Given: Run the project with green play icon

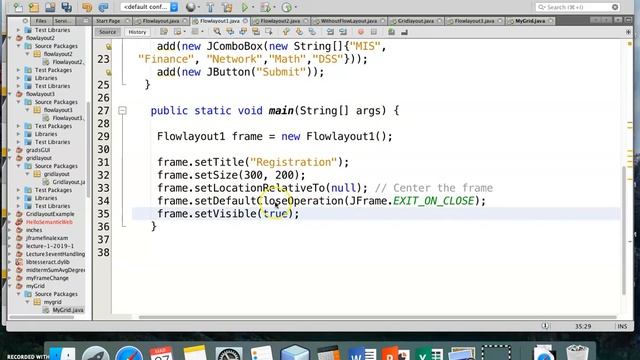Looking at the screenshot, I should pos(244,7).
